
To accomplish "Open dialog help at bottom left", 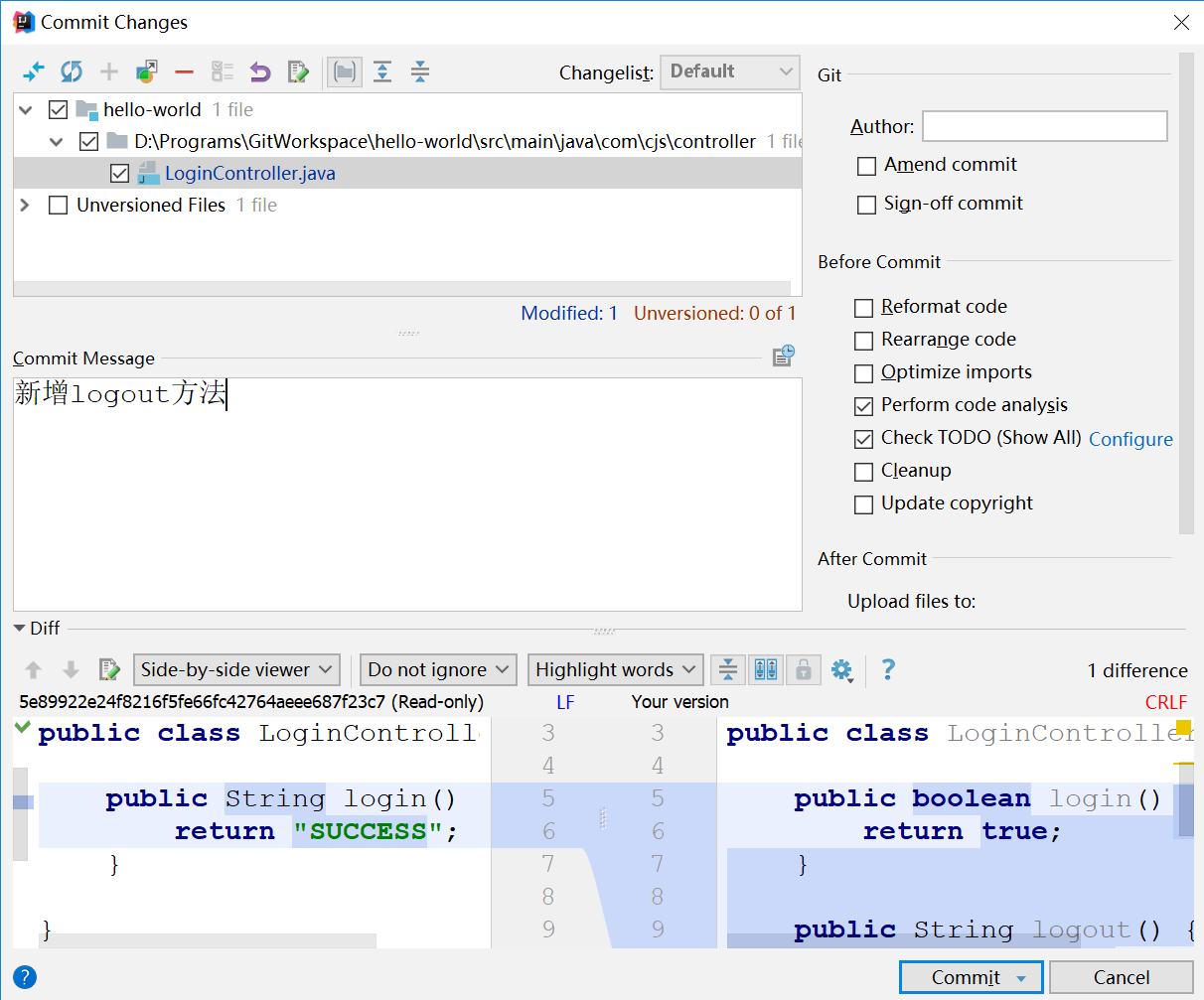I will (x=25, y=977).
